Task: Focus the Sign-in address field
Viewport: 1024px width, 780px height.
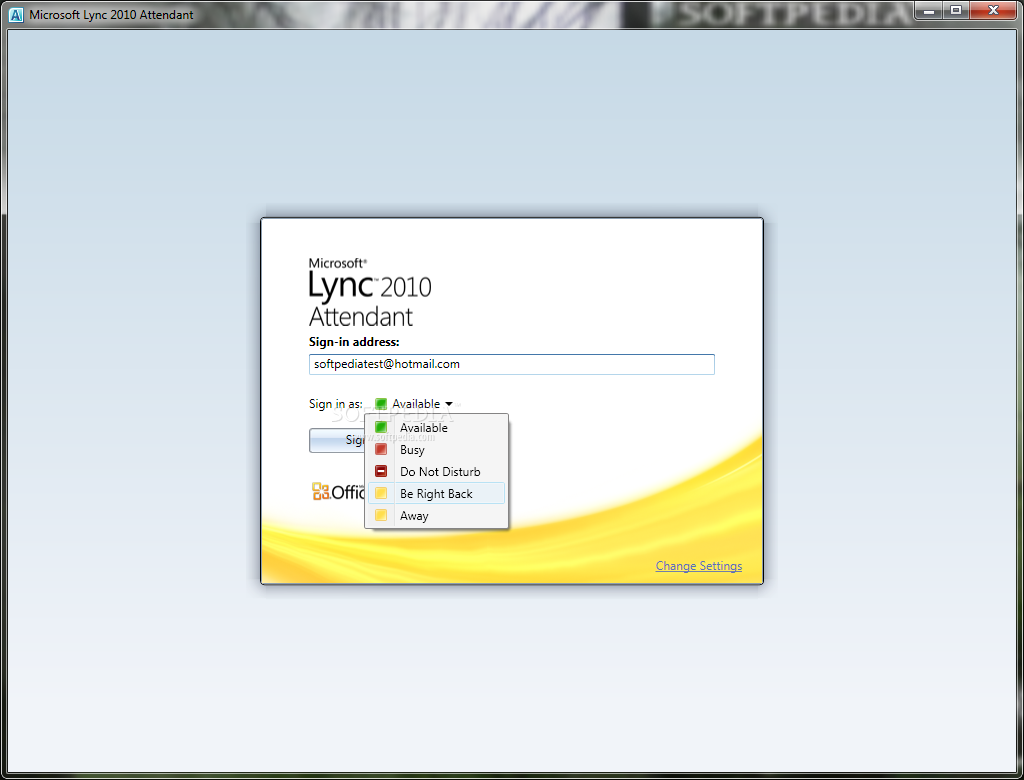Action: point(511,365)
